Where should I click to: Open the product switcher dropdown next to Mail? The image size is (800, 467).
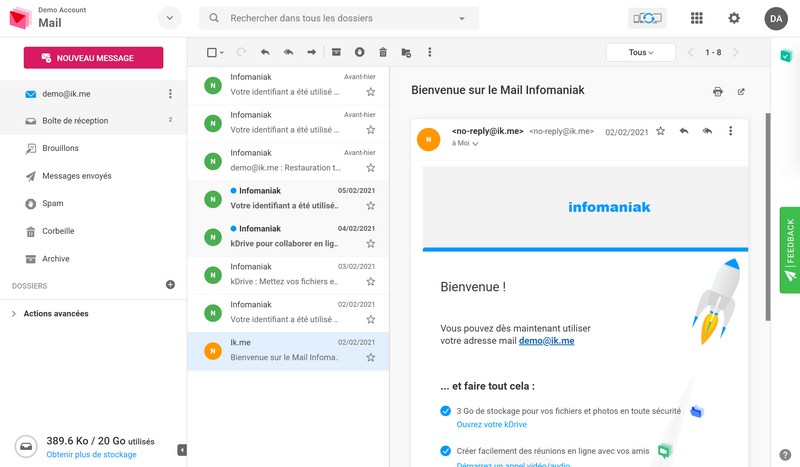coord(169,18)
